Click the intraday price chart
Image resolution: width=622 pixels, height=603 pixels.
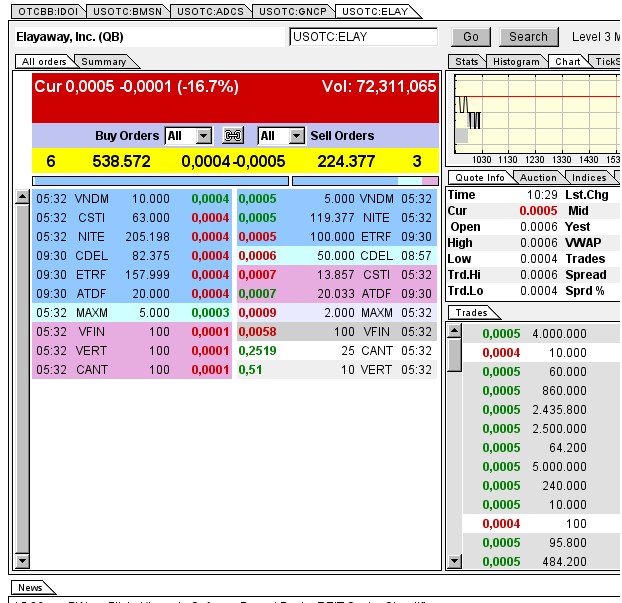click(537, 114)
